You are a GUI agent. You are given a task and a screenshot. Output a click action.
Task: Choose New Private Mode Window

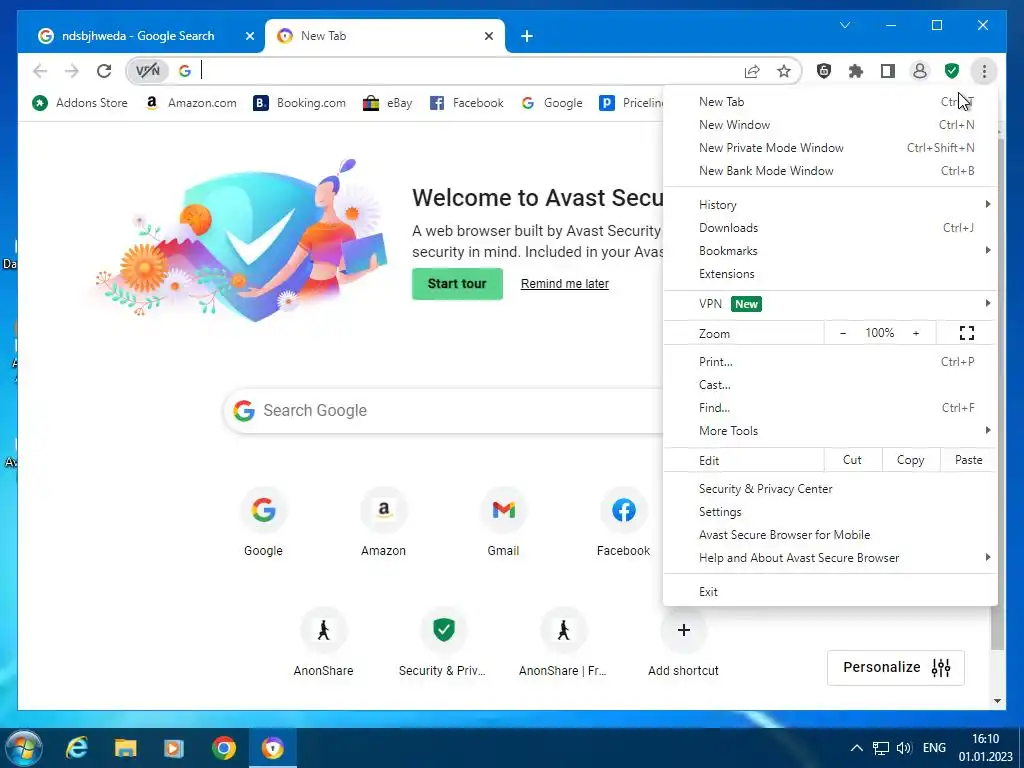click(830, 148)
